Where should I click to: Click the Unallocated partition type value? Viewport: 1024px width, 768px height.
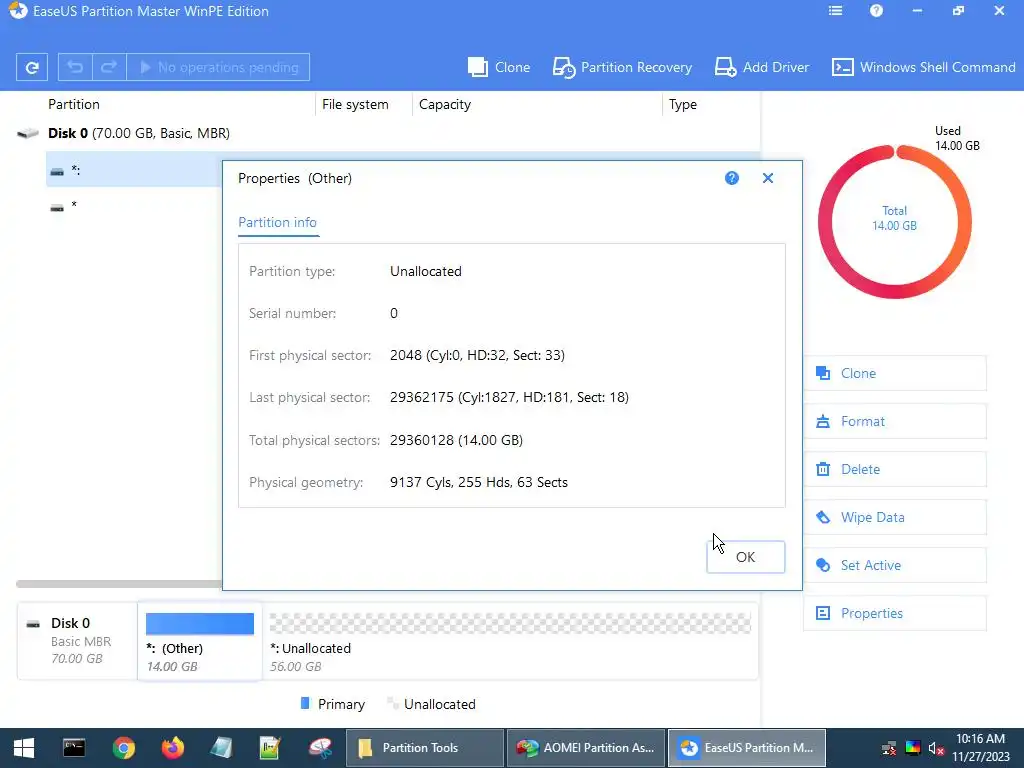[426, 271]
